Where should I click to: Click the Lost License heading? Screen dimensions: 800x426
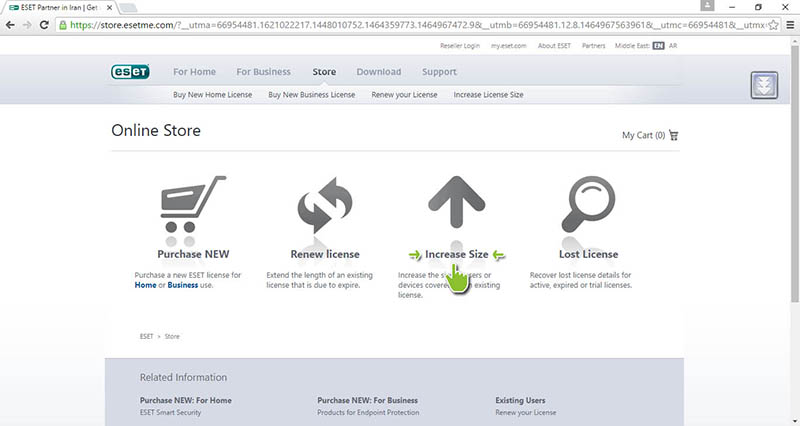tap(588, 254)
